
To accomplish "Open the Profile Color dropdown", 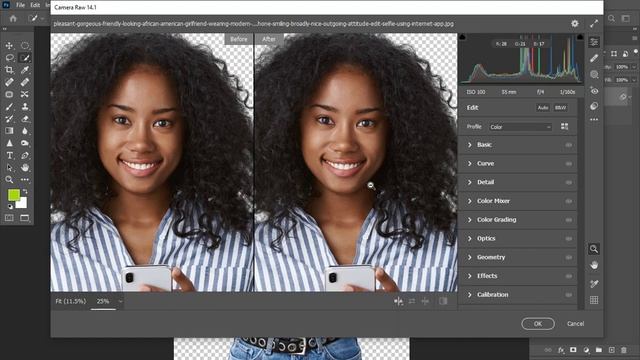I will pyautogui.click(x=520, y=127).
